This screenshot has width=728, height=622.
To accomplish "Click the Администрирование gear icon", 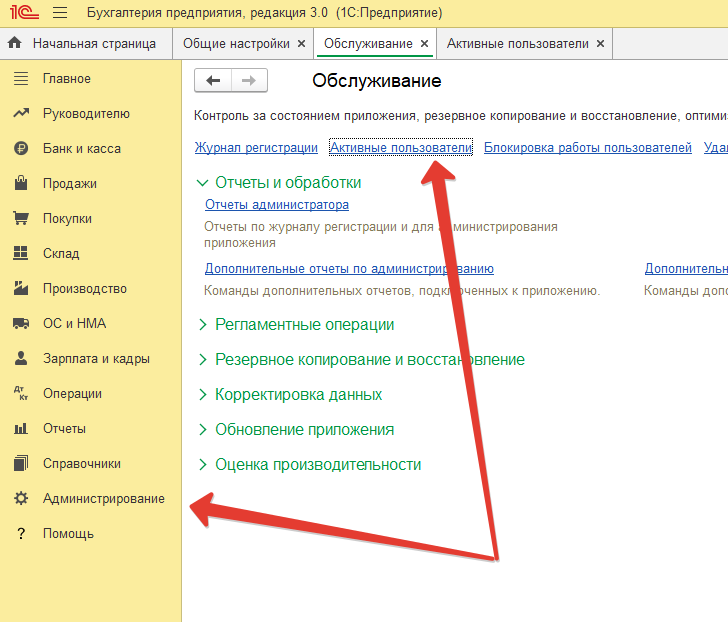I will tap(21, 498).
